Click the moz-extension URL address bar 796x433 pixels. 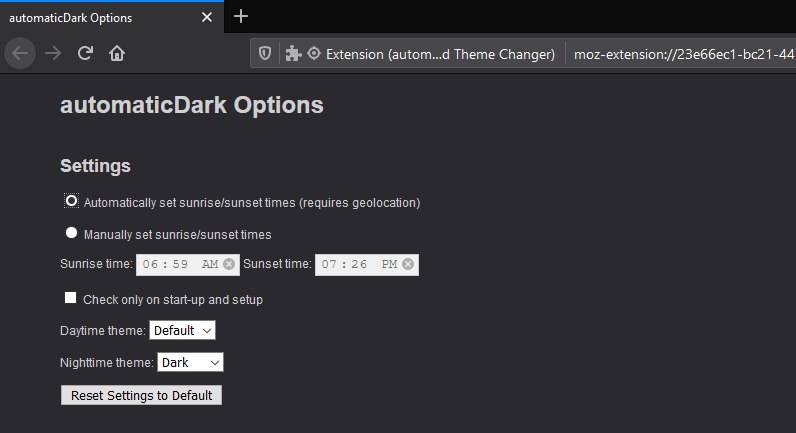[x=680, y=54]
